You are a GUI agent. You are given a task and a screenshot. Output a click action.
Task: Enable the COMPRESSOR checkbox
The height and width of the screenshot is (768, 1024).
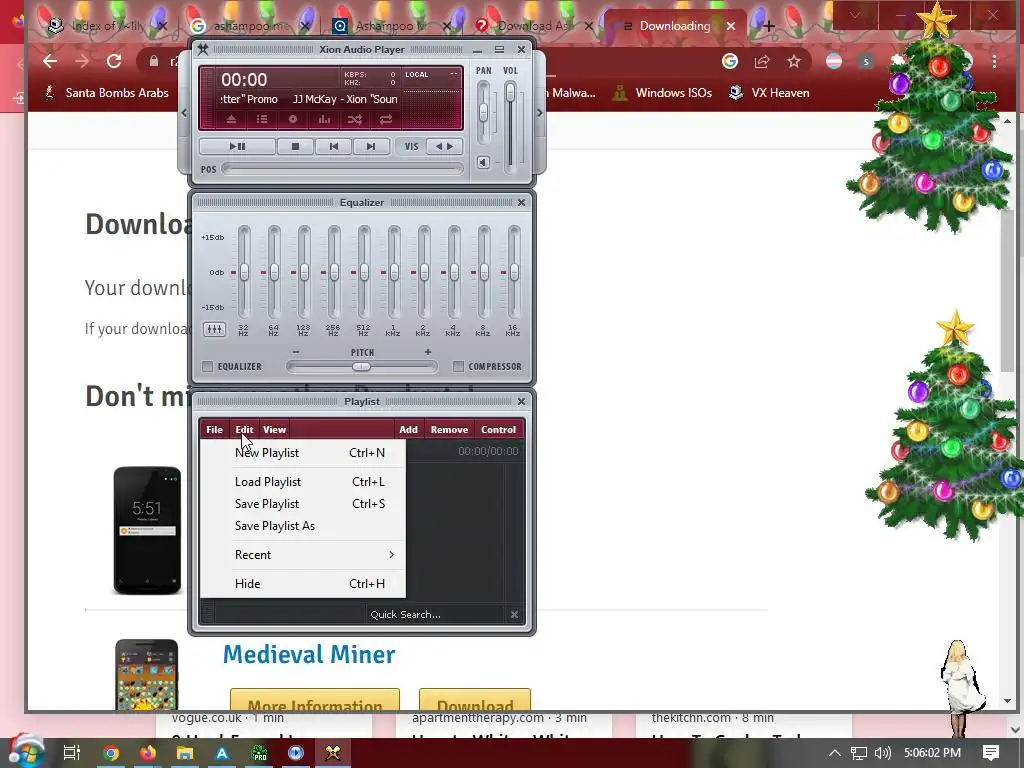pos(458,366)
